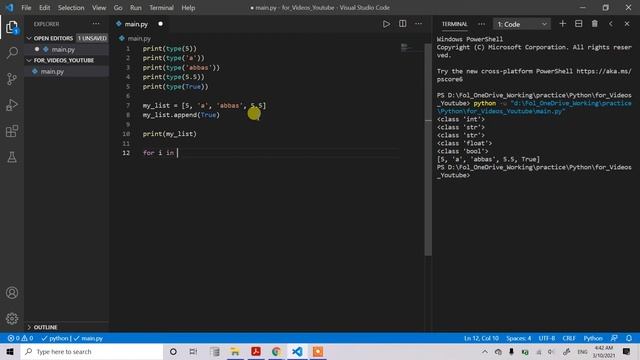Open the Source Control view
The height and width of the screenshot is (360, 640).
tap(12, 79)
